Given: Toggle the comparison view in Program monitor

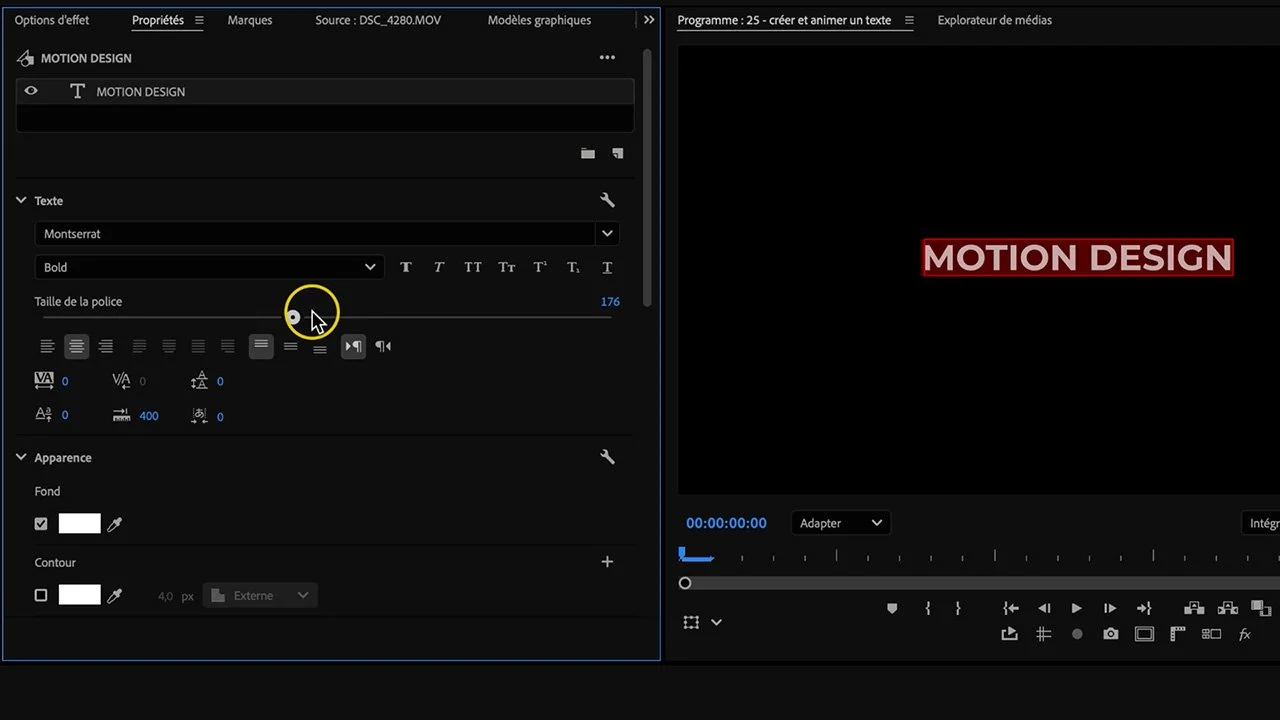Looking at the screenshot, I should (1211, 634).
